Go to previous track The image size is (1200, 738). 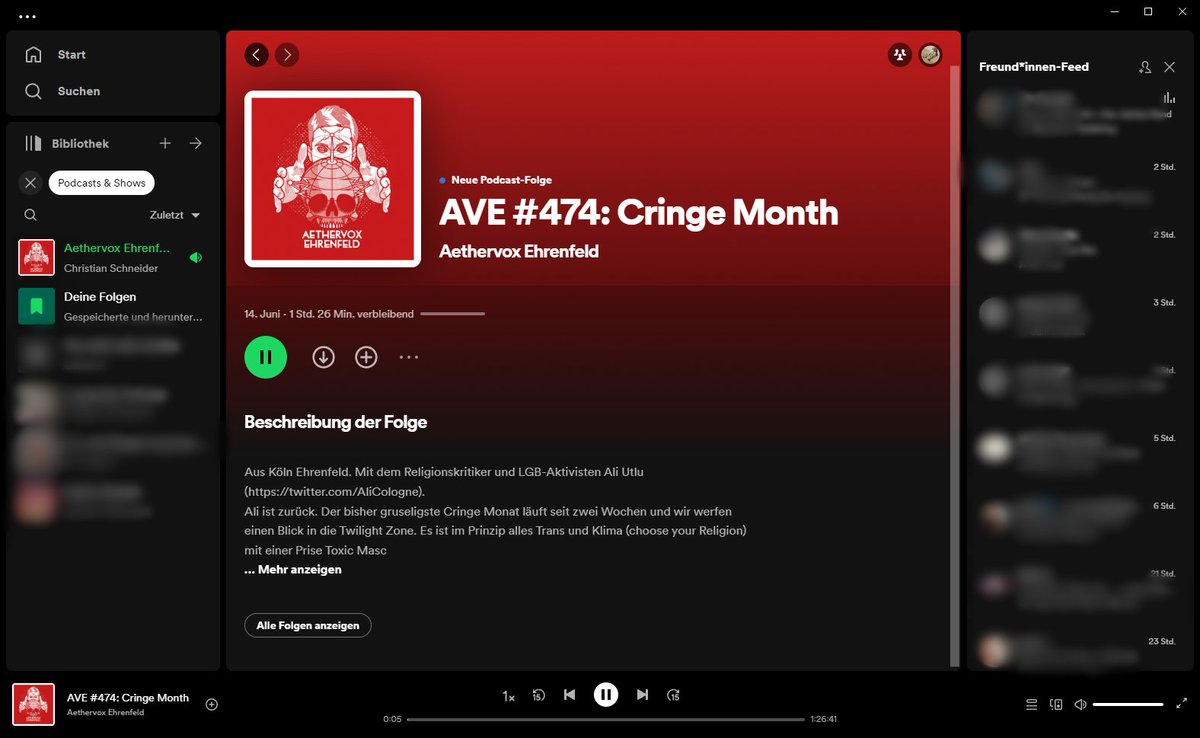point(569,695)
